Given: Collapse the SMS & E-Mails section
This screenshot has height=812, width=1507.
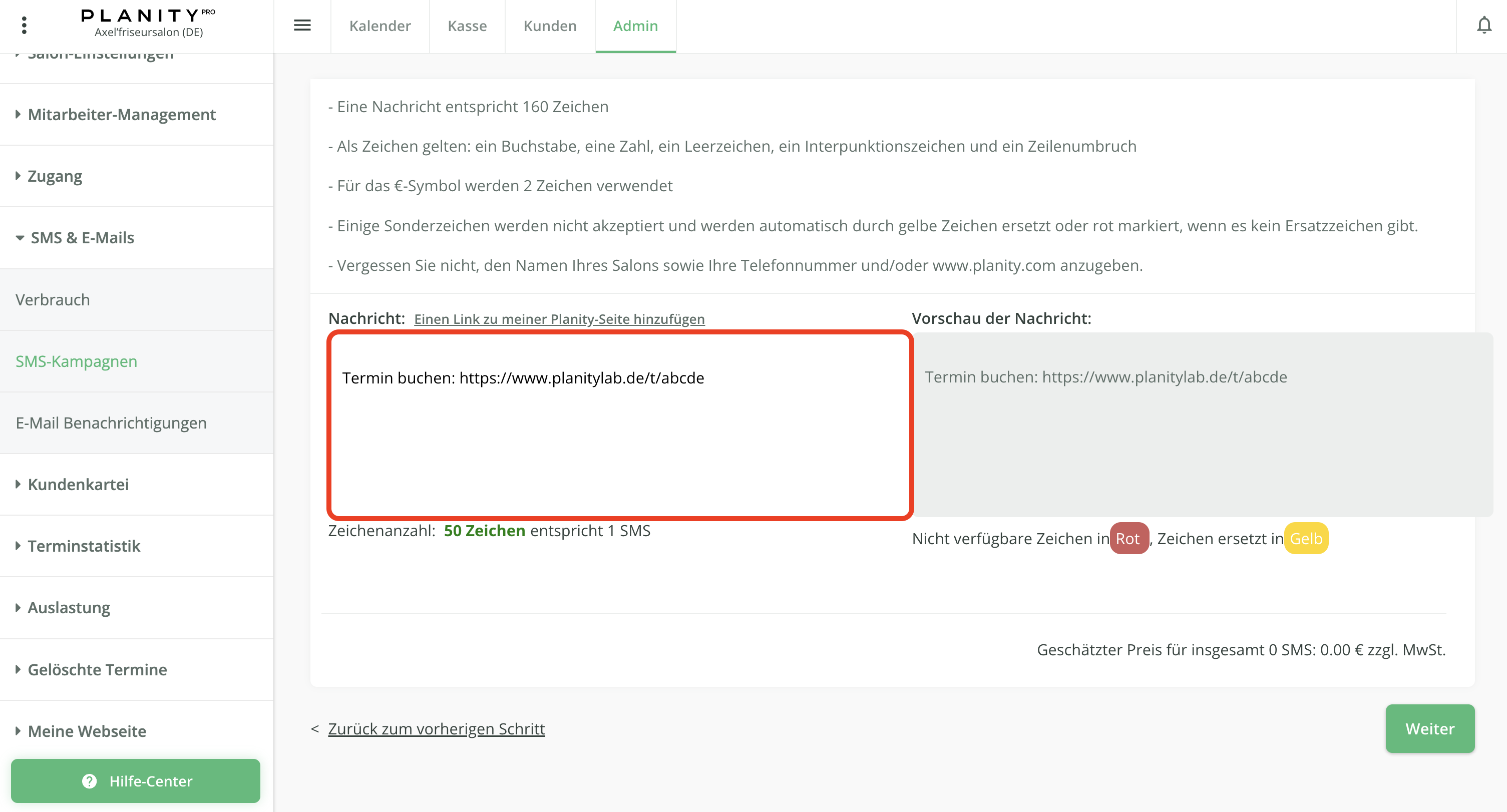Looking at the screenshot, I should 82,237.
